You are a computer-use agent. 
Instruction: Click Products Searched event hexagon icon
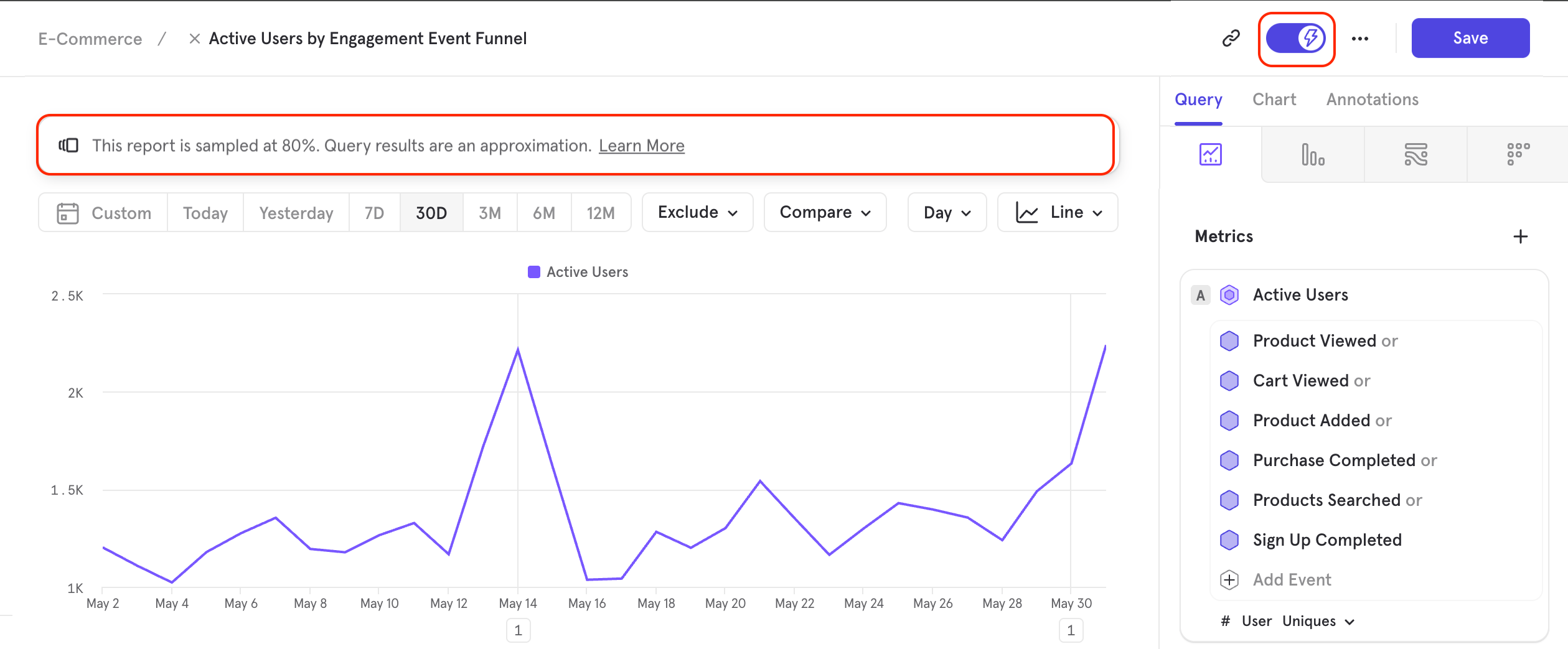(x=1229, y=500)
